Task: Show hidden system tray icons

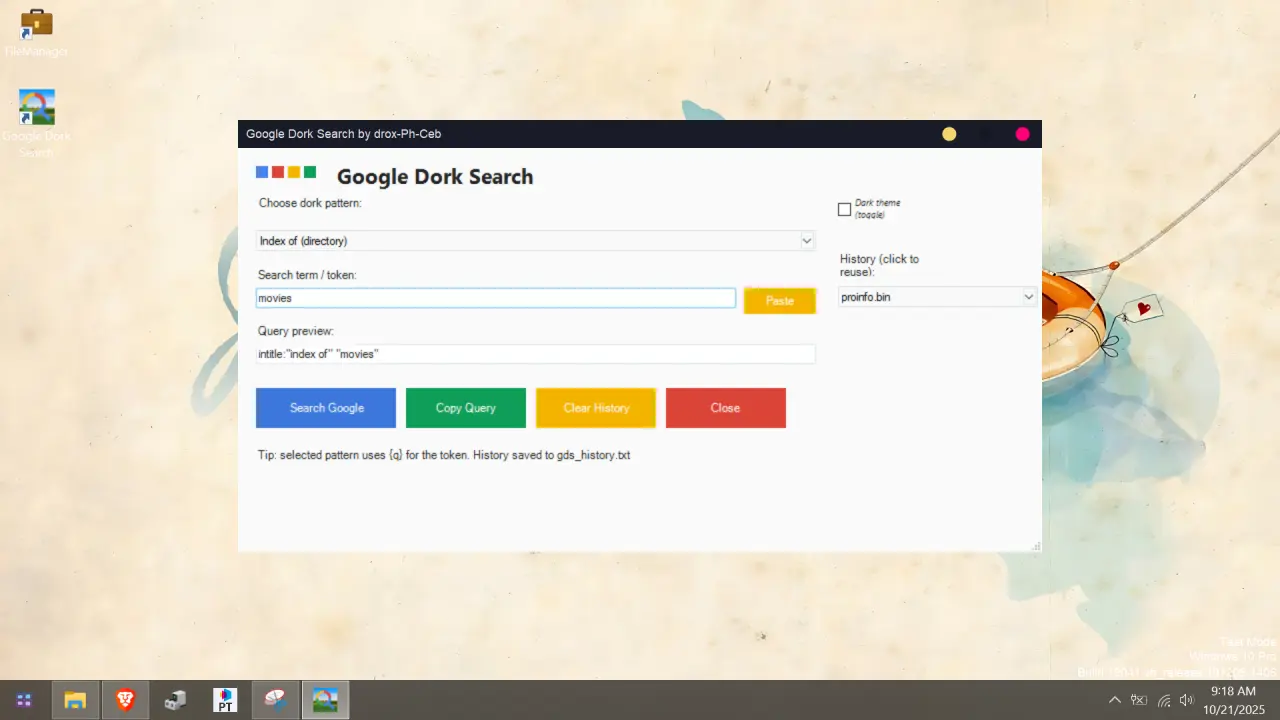Action: point(1115,700)
